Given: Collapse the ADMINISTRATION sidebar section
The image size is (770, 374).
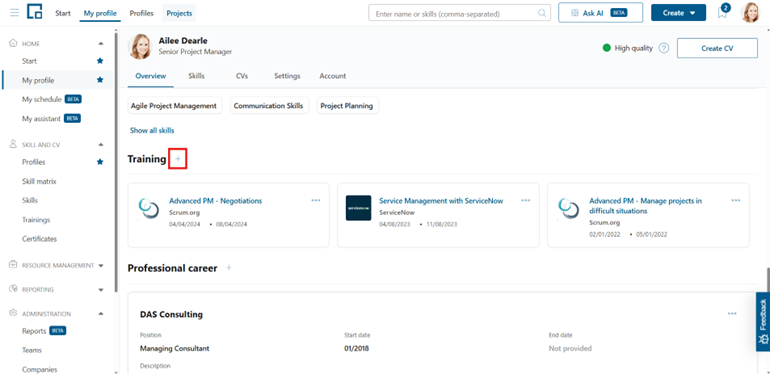Looking at the screenshot, I should [101, 314].
